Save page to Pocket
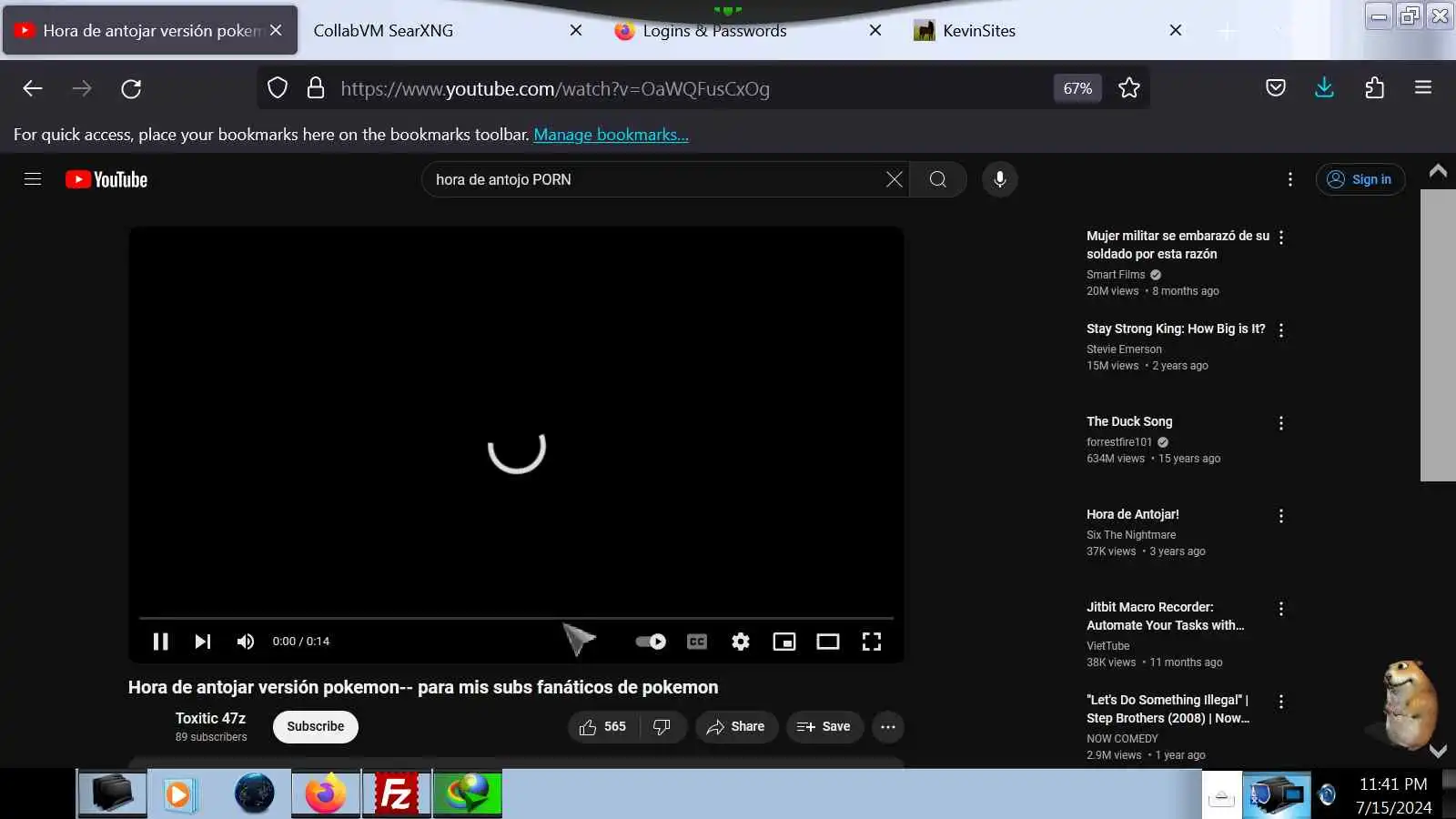Screen dimensions: 1456x819 (x=1276, y=88)
